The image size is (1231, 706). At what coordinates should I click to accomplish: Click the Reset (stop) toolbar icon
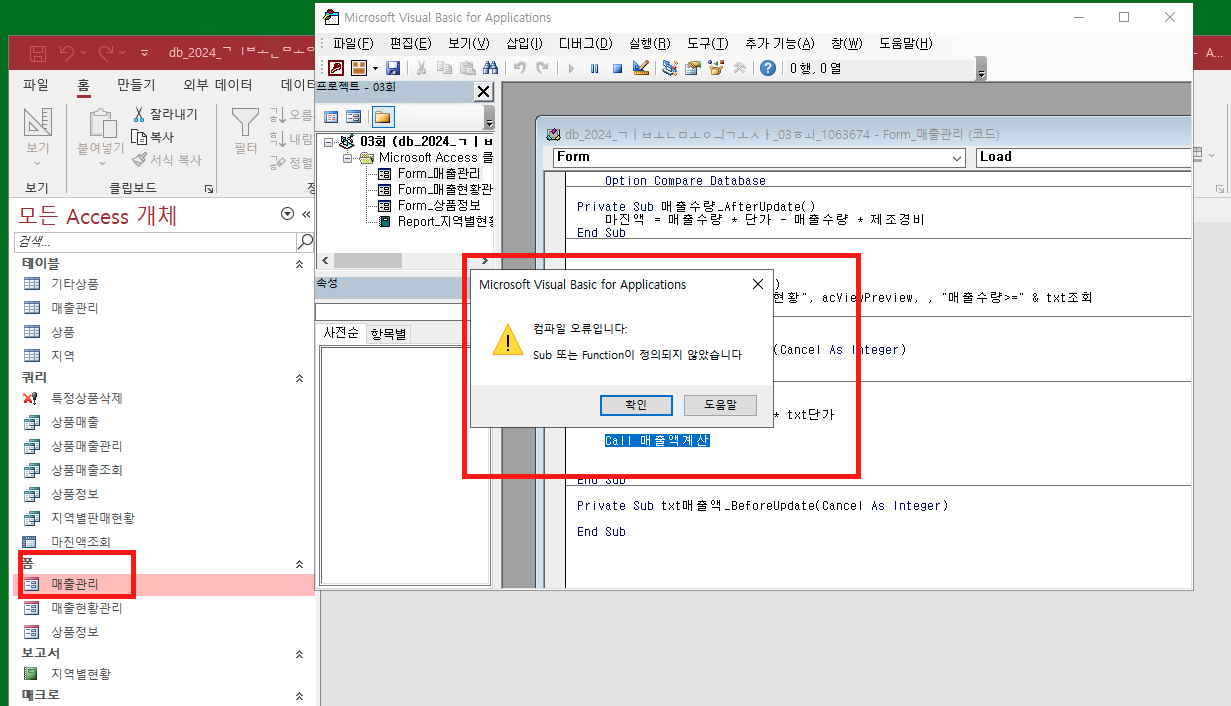(x=617, y=68)
